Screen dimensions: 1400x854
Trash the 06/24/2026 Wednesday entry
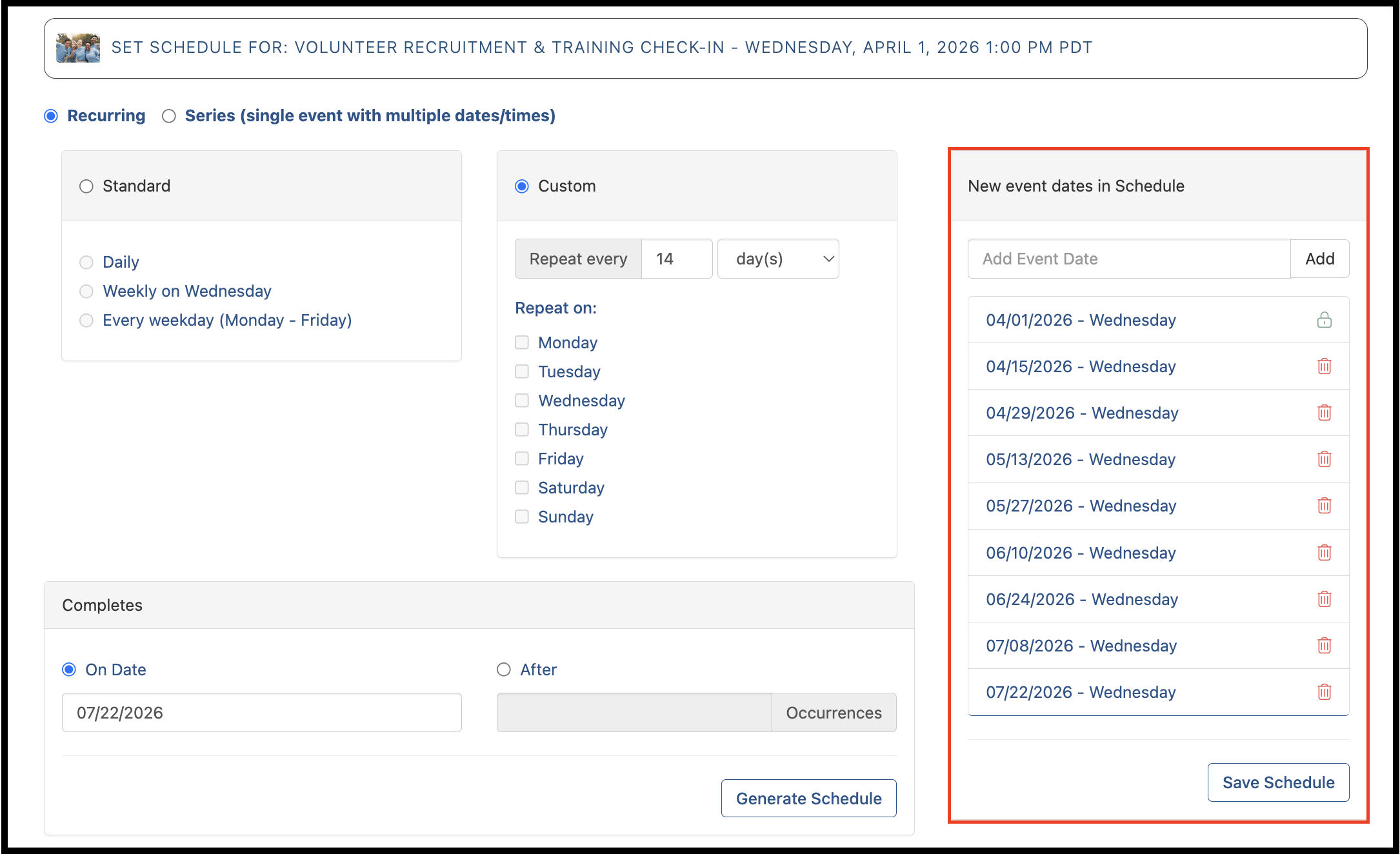click(x=1324, y=599)
